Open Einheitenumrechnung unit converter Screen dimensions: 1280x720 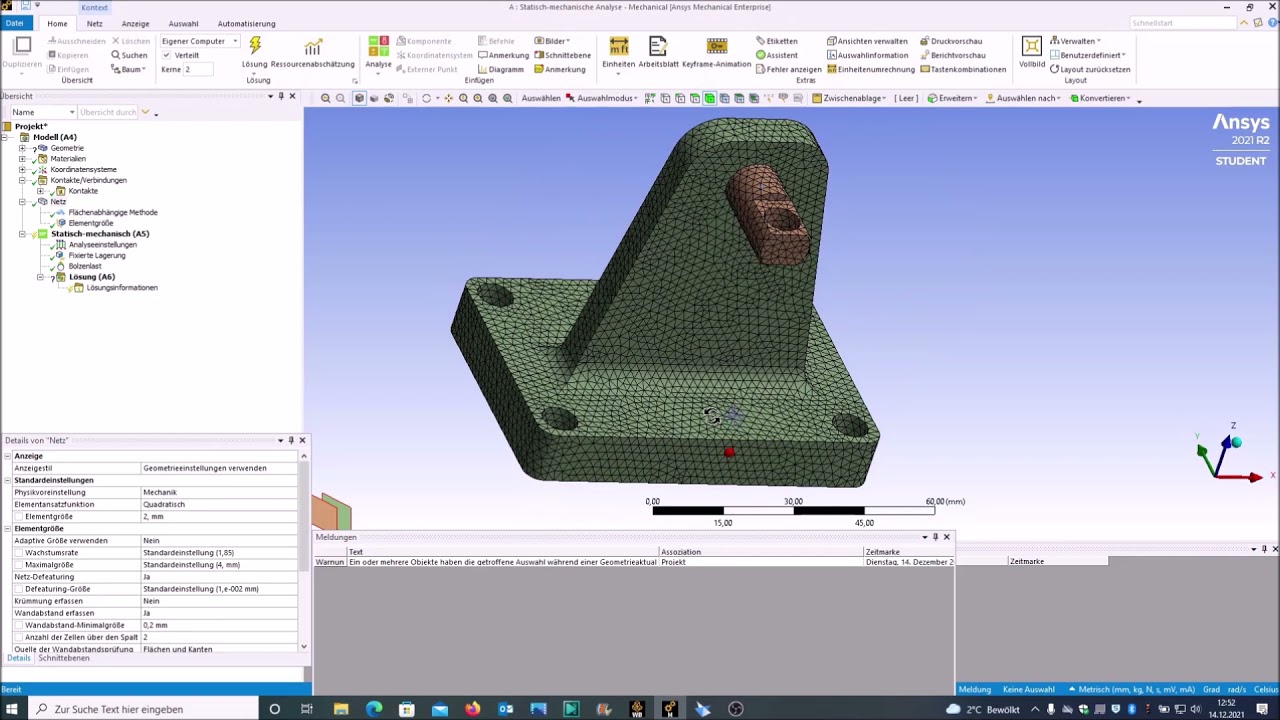click(x=870, y=69)
